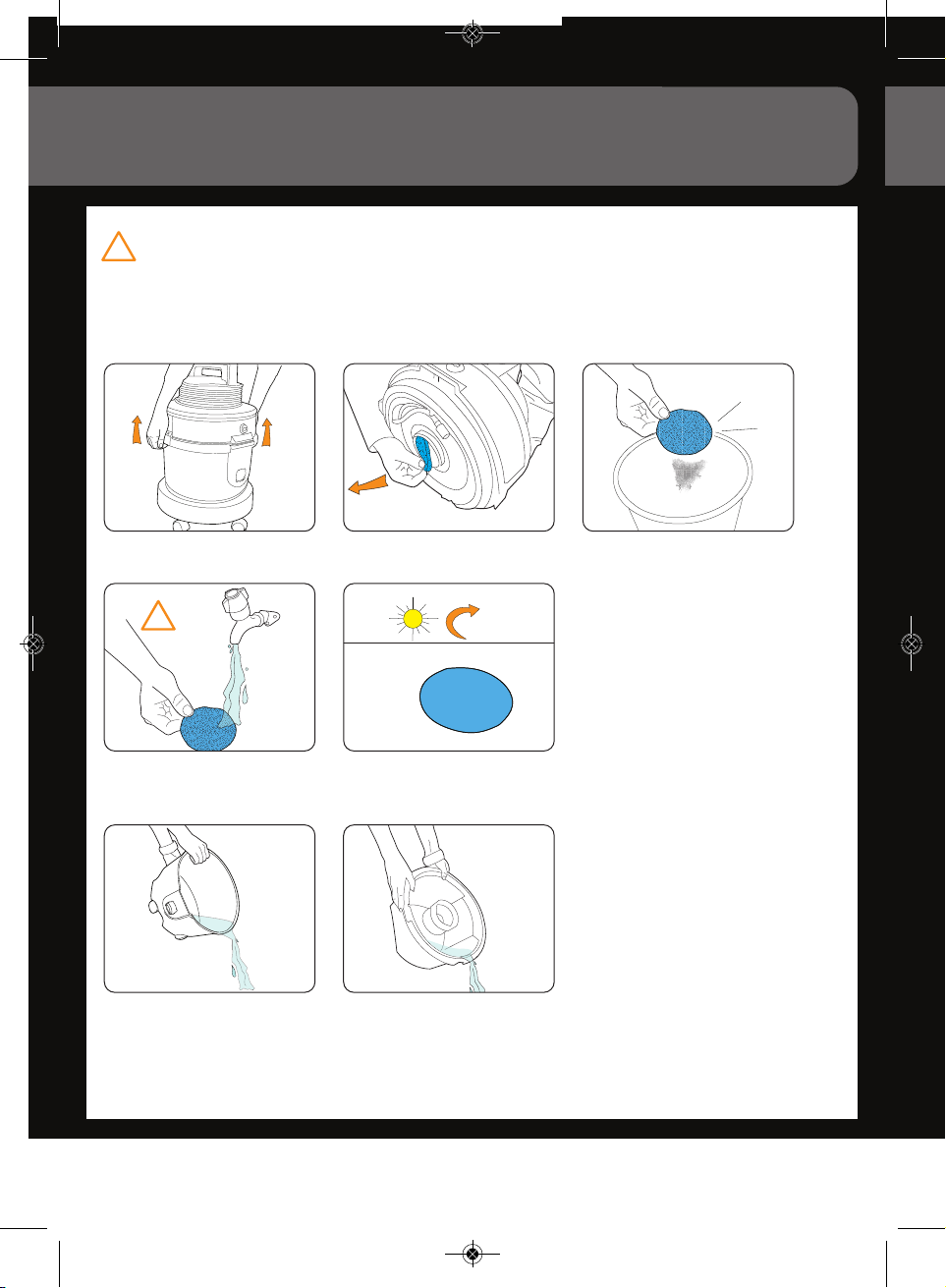
Task: Select the lifting vacuum head illustration
Action: point(210,448)
